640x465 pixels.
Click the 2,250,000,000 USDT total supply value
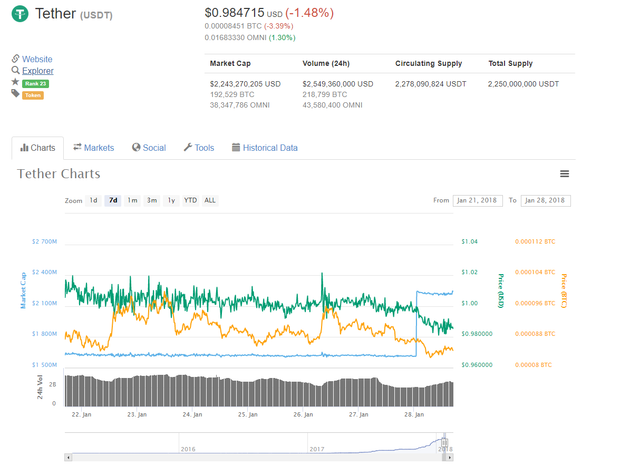[524, 84]
